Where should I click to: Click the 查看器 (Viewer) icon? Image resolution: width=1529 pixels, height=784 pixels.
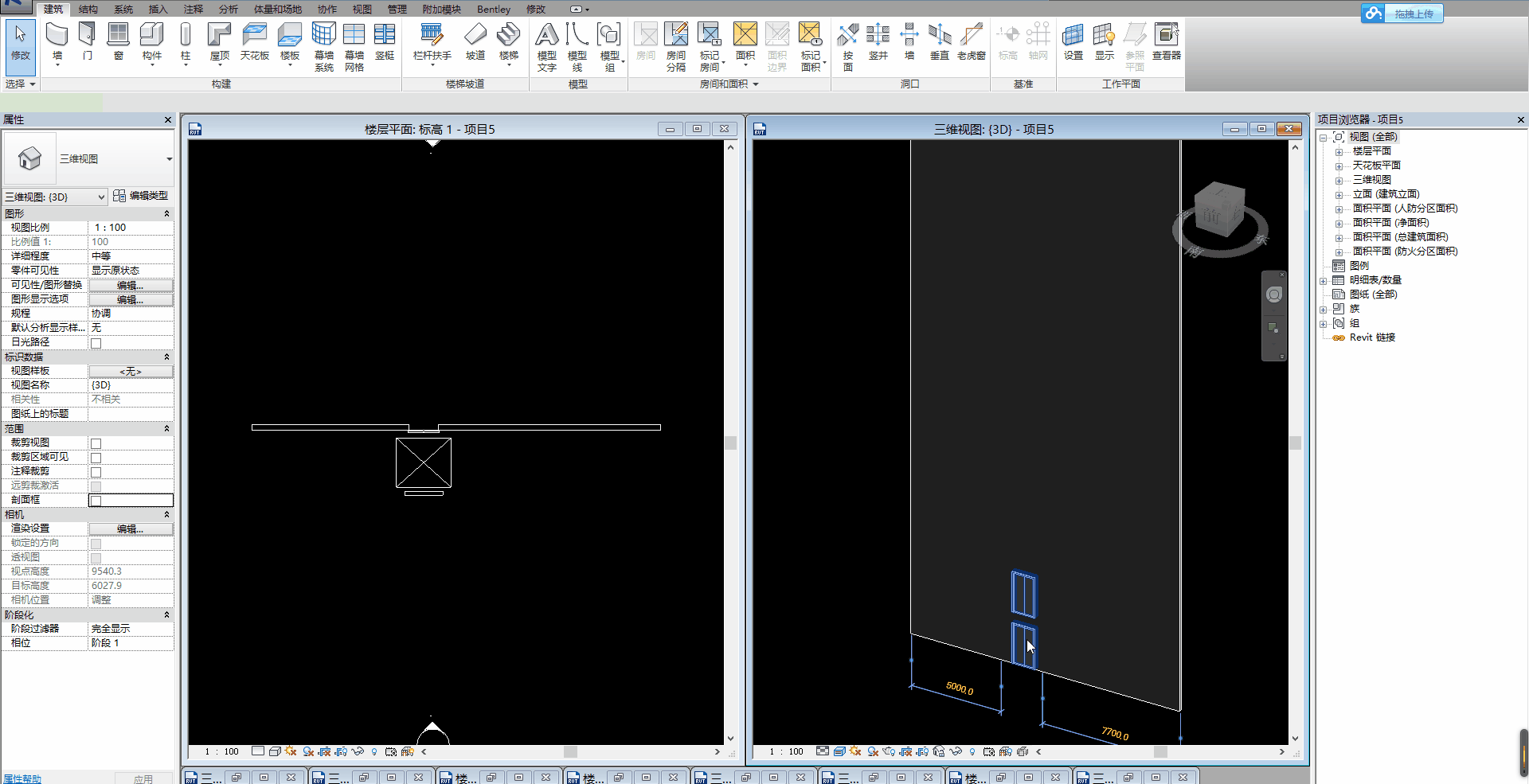[1167, 42]
